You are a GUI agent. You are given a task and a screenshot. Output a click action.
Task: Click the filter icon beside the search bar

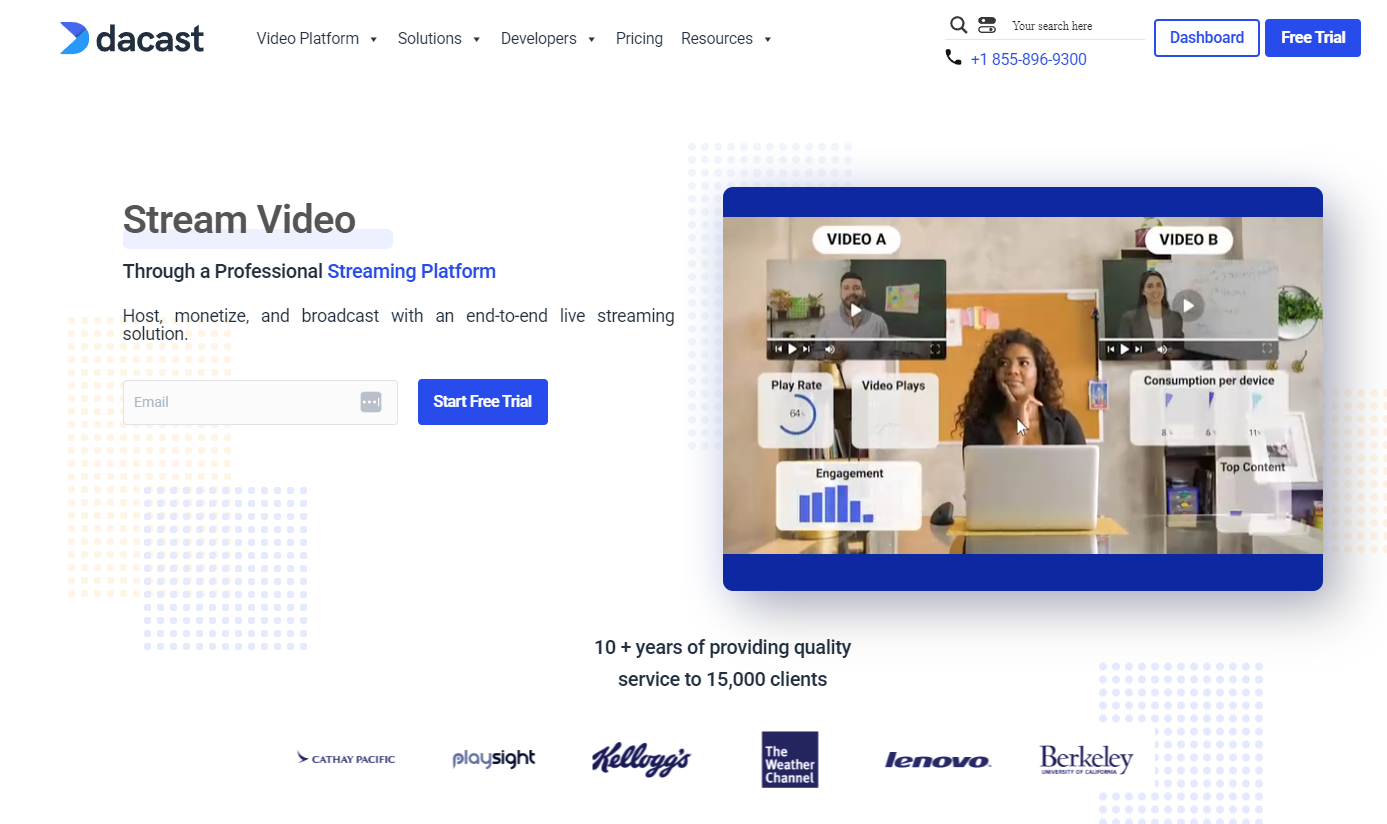pyautogui.click(x=987, y=24)
